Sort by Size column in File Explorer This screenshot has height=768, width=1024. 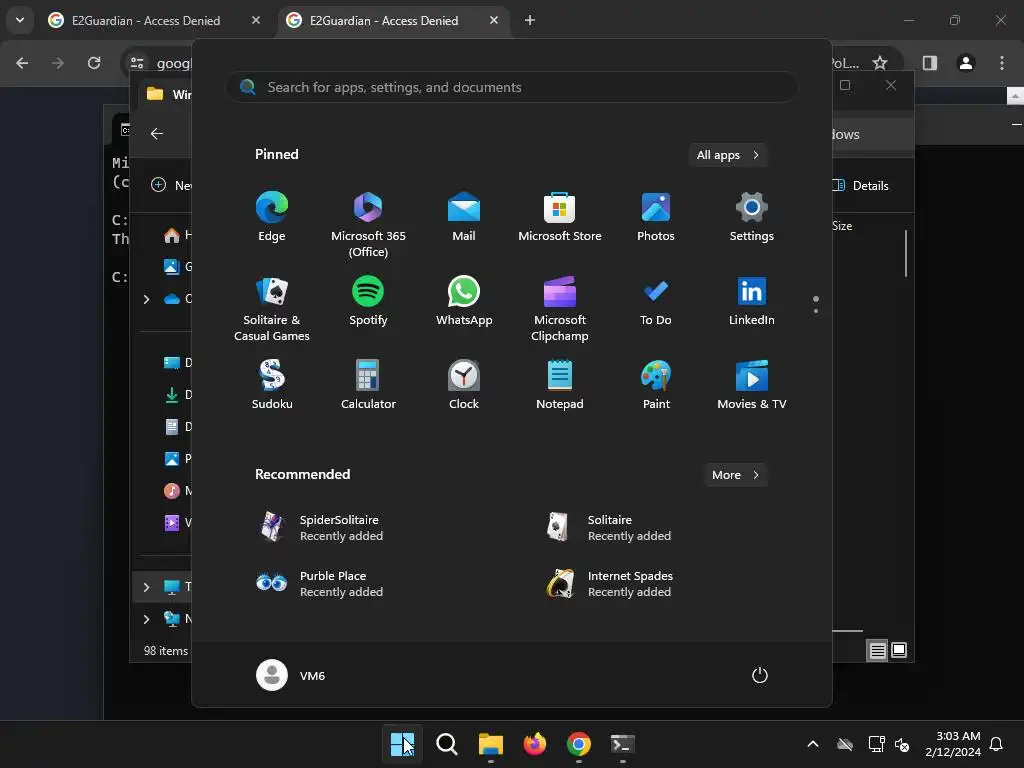(842, 226)
